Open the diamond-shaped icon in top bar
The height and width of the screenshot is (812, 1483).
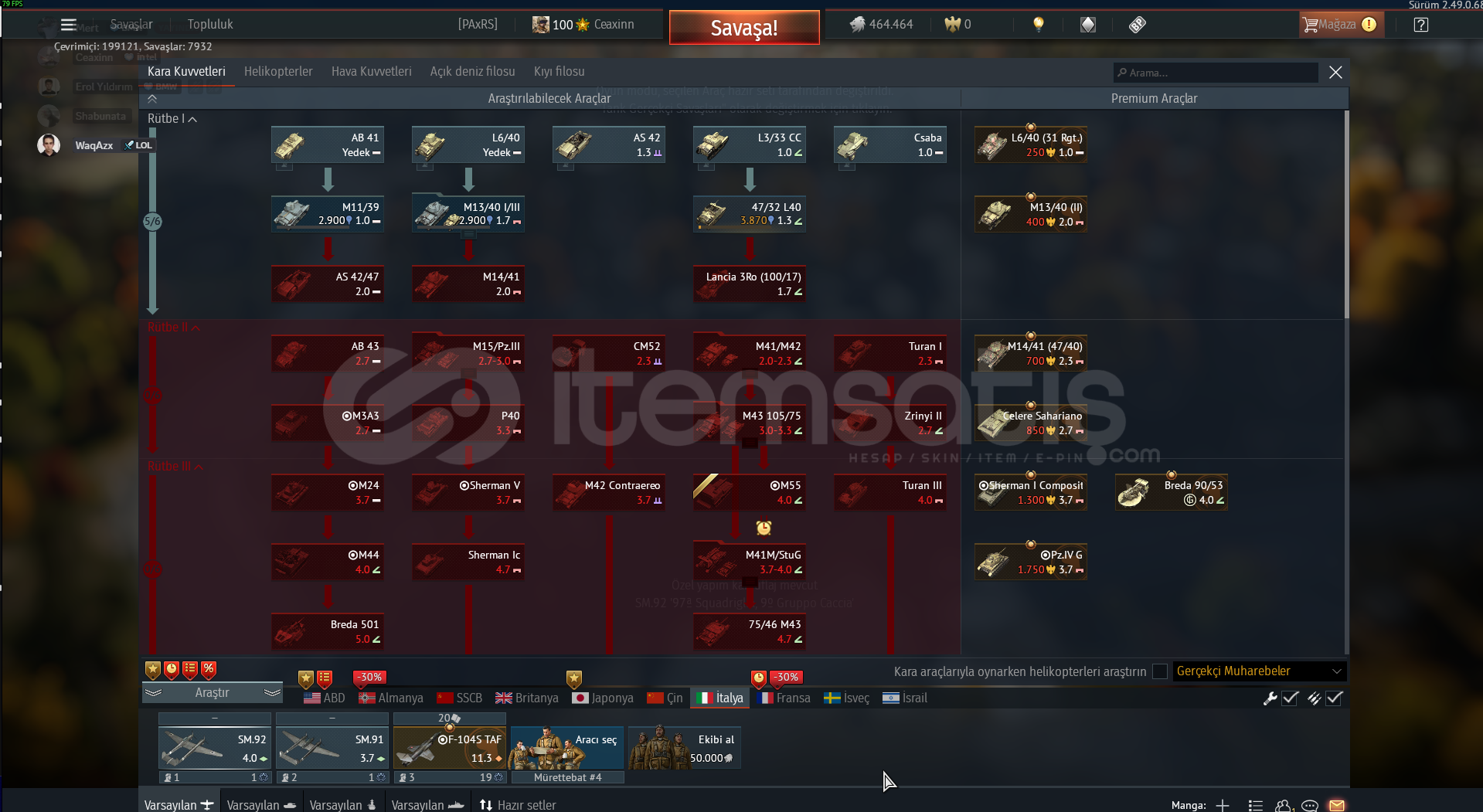pyautogui.click(x=1088, y=25)
